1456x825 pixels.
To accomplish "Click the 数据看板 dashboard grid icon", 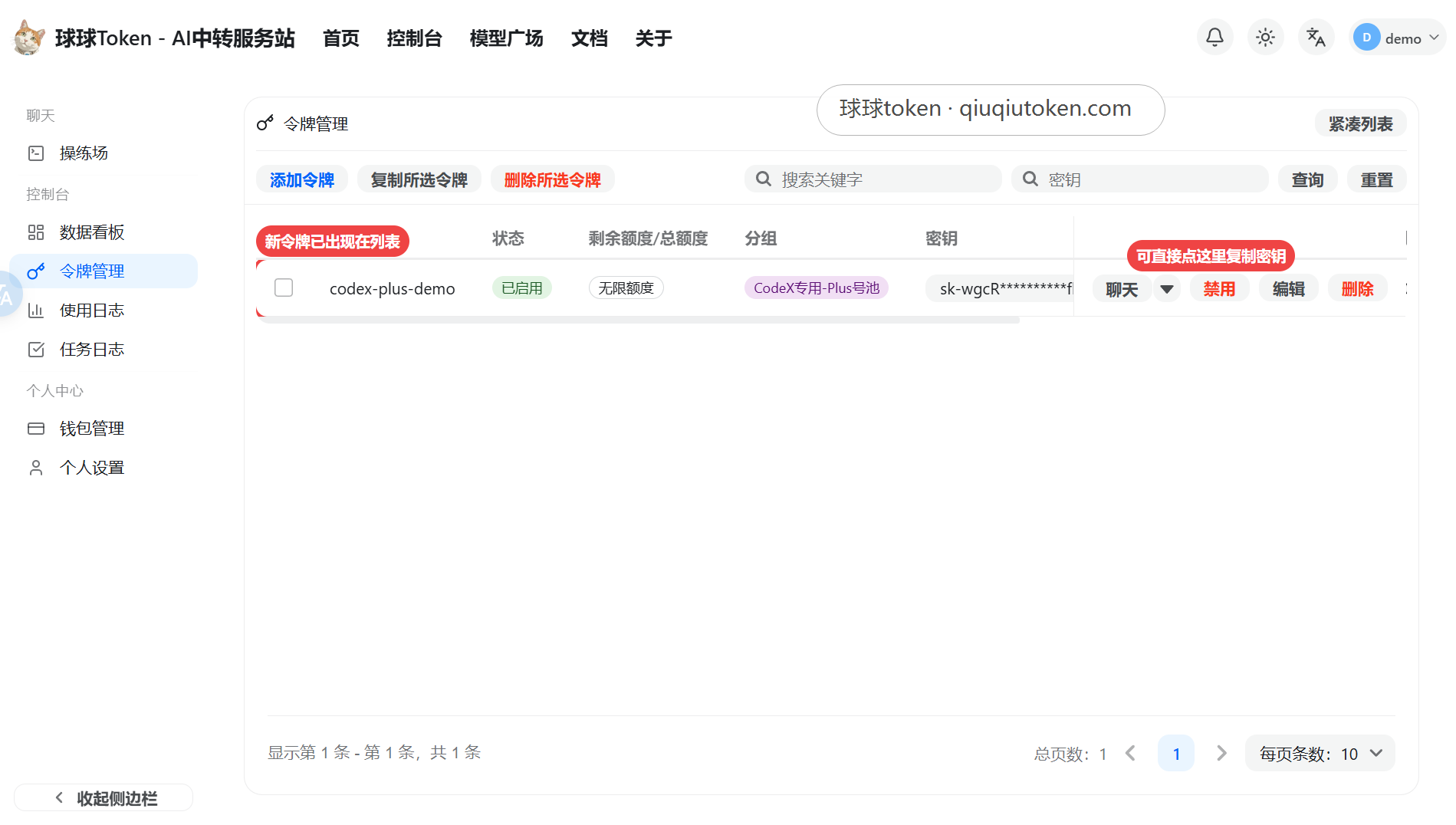I will (x=36, y=232).
